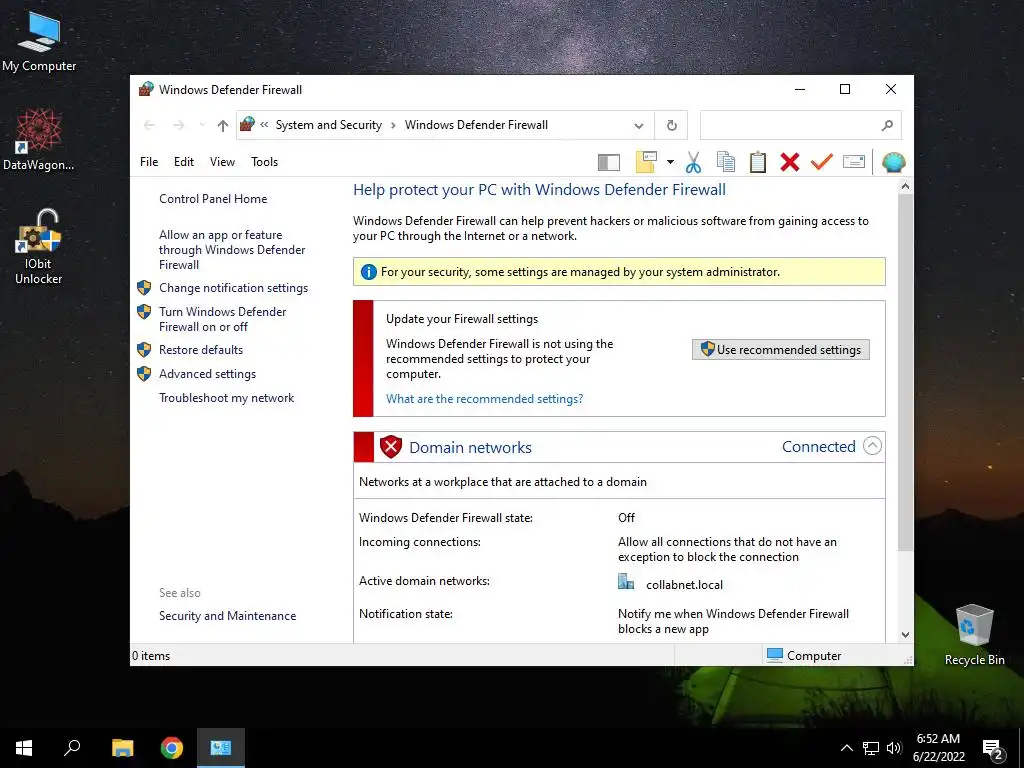1024x768 pixels.
Task: Click the scrollbar up arrow
Action: (904, 187)
